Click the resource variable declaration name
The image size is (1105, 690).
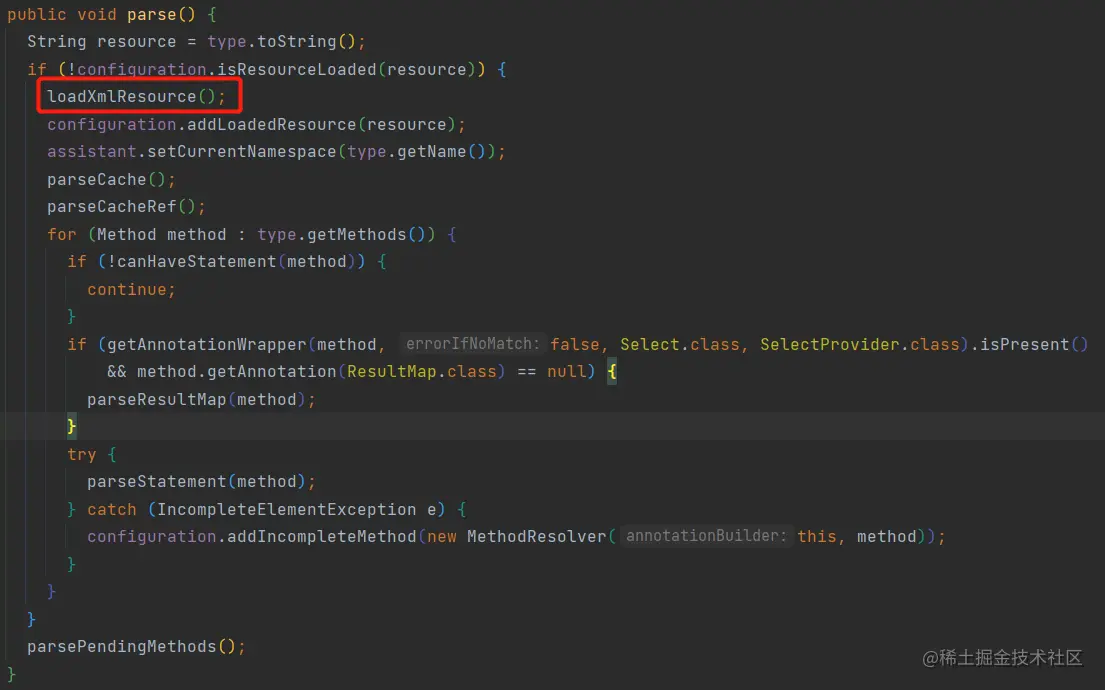(137, 42)
